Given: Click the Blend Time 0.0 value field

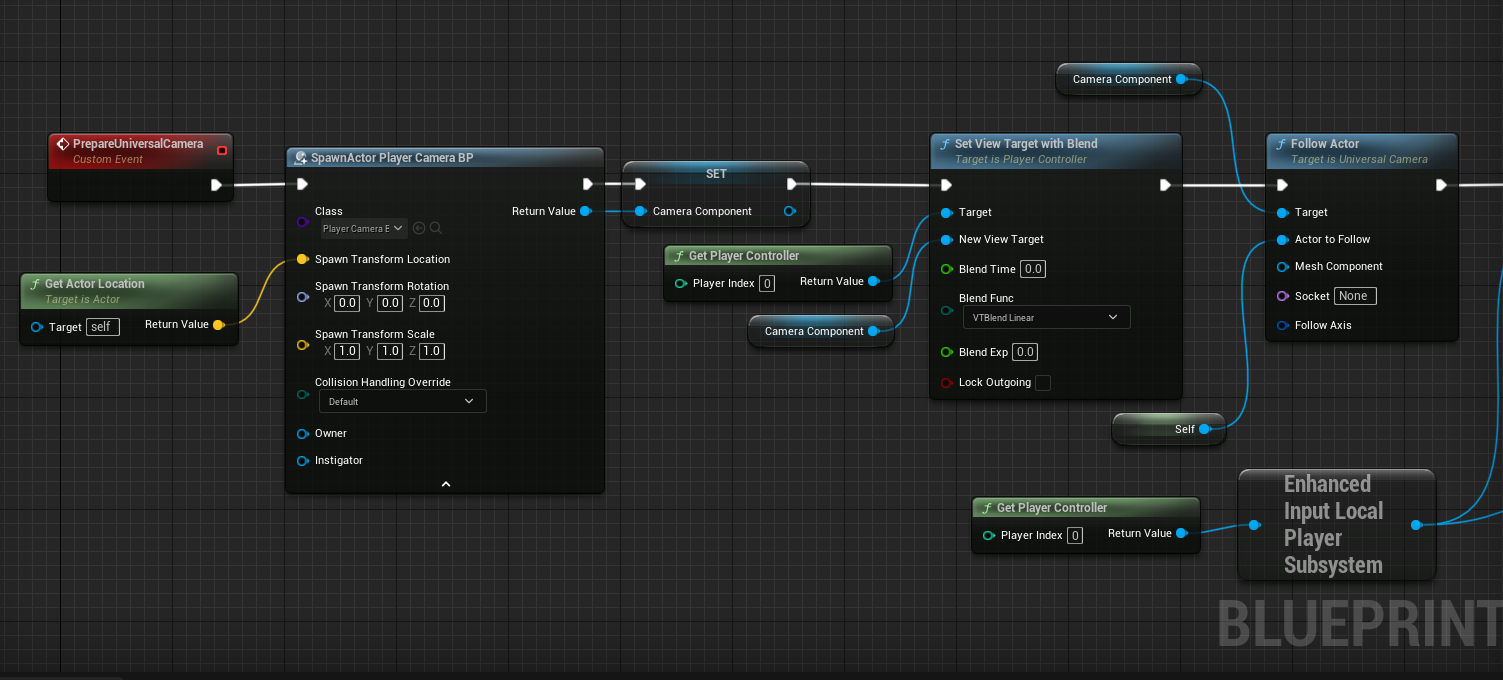Looking at the screenshot, I should (1033, 269).
